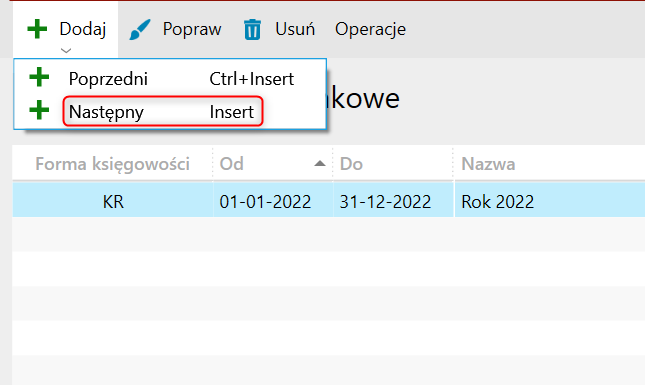
Task: Select the 01-01-2022 start date cell
Action: coord(273,202)
